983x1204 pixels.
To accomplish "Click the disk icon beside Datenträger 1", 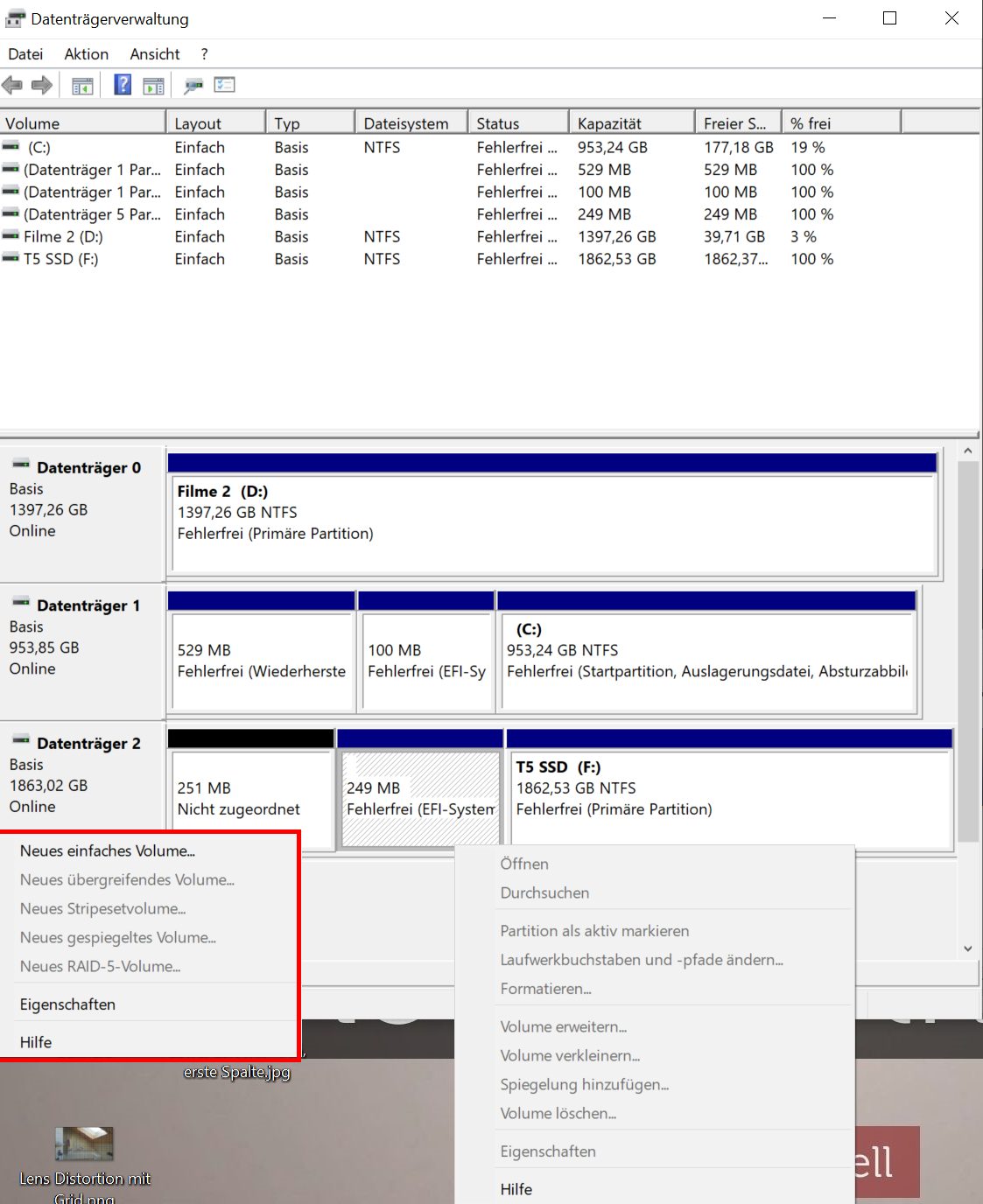I will tap(21, 602).
